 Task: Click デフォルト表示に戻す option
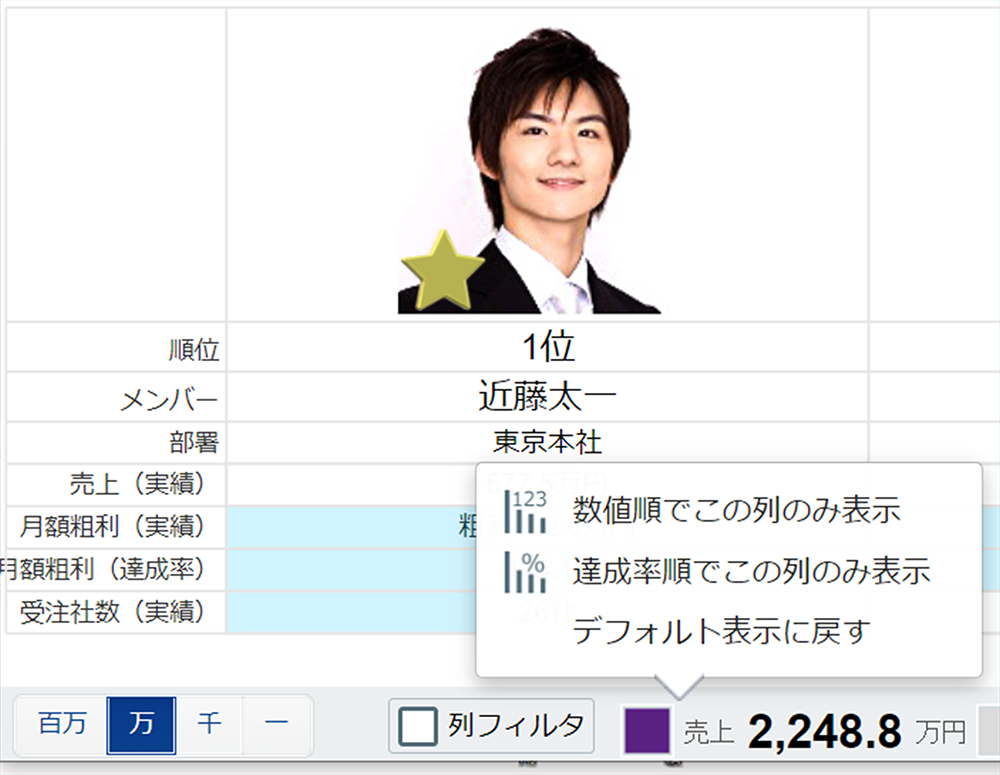tap(721, 631)
